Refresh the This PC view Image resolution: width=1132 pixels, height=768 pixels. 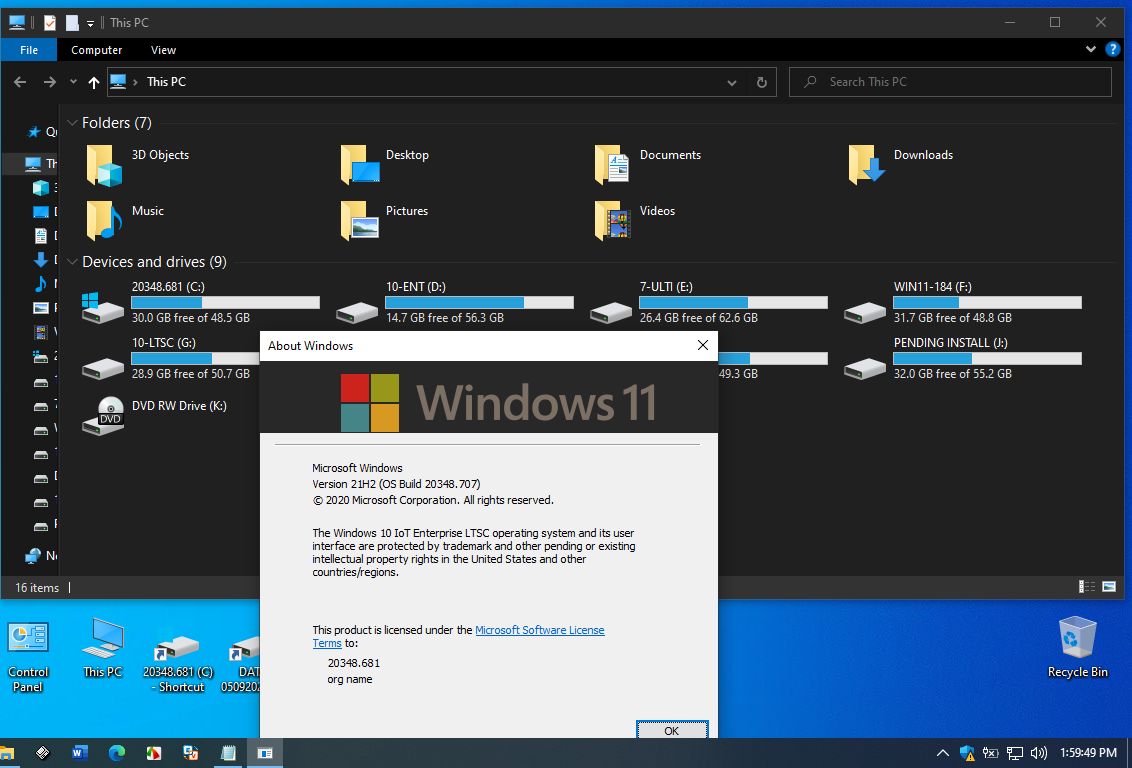pyautogui.click(x=762, y=82)
